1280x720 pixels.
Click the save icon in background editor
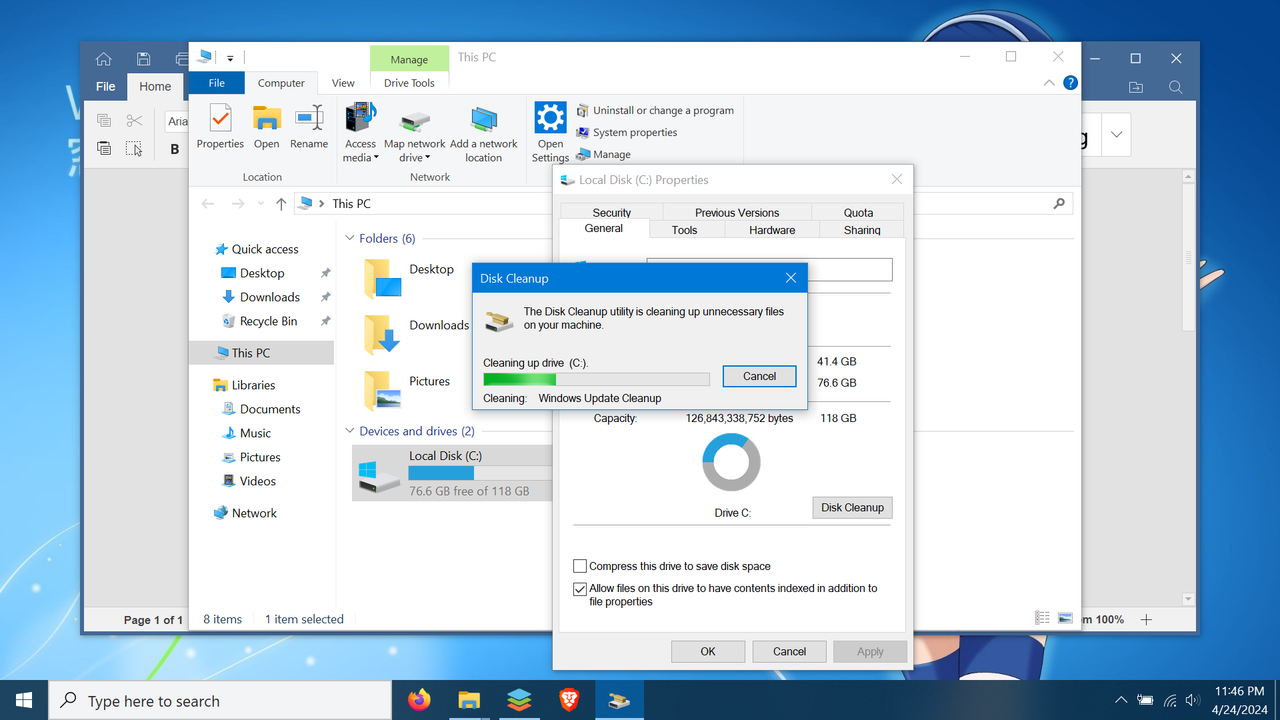click(x=143, y=58)
